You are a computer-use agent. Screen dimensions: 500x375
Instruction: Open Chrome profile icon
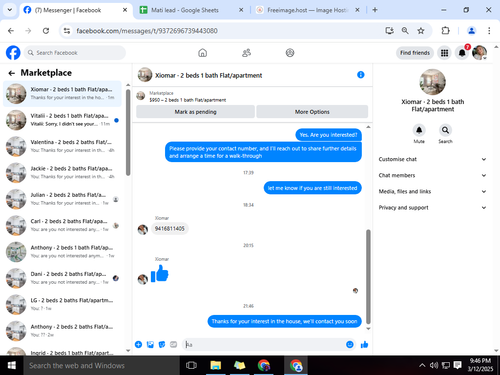tap(471, 31)
